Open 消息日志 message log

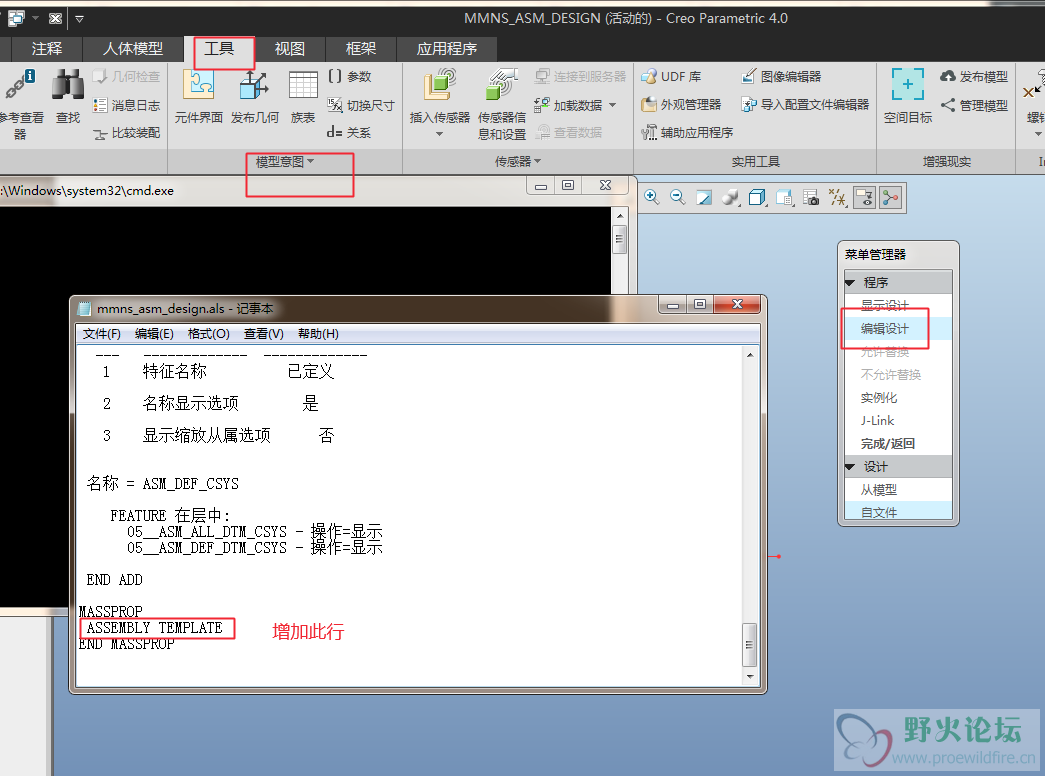[x=127, y=105]
